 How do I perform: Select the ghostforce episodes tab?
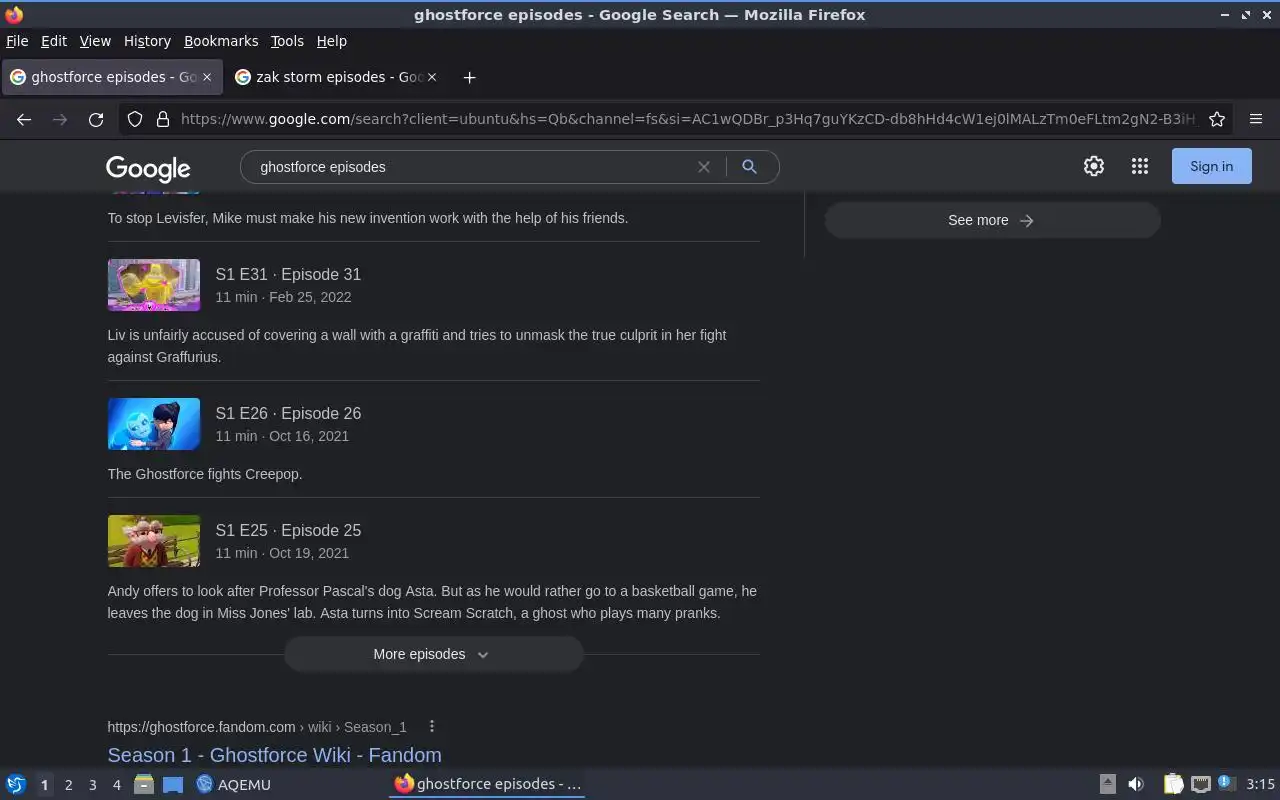click(111, 77)
